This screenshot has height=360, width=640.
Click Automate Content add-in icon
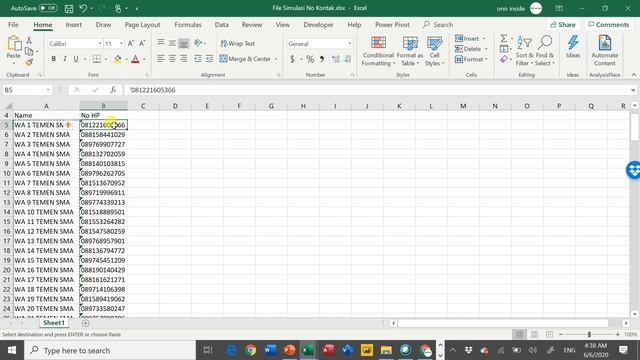tap(604, 51)
